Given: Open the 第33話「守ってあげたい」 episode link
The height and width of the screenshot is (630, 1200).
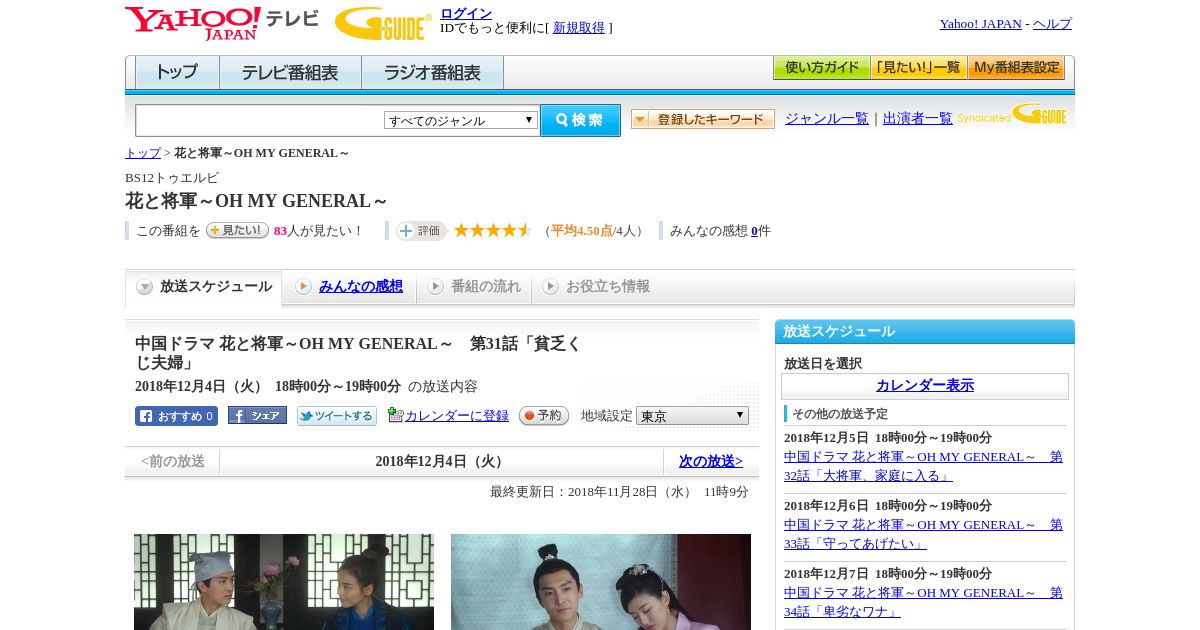Looking at the screenshot, I should pyautogui.click(x=923, y=534).
